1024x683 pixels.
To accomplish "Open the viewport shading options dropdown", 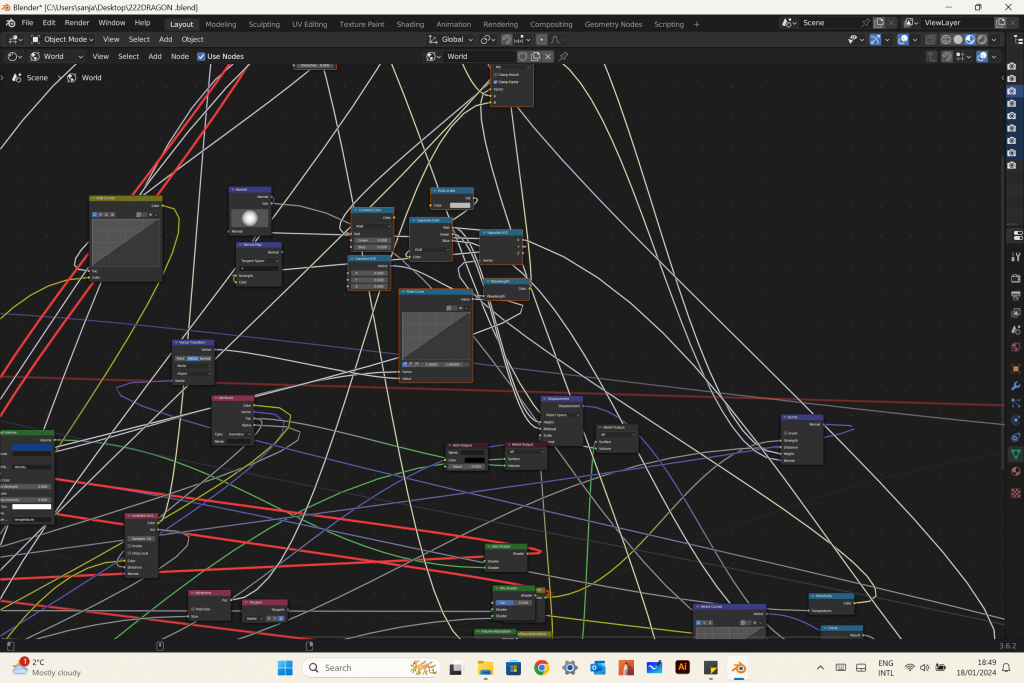I will click(995, 40).
